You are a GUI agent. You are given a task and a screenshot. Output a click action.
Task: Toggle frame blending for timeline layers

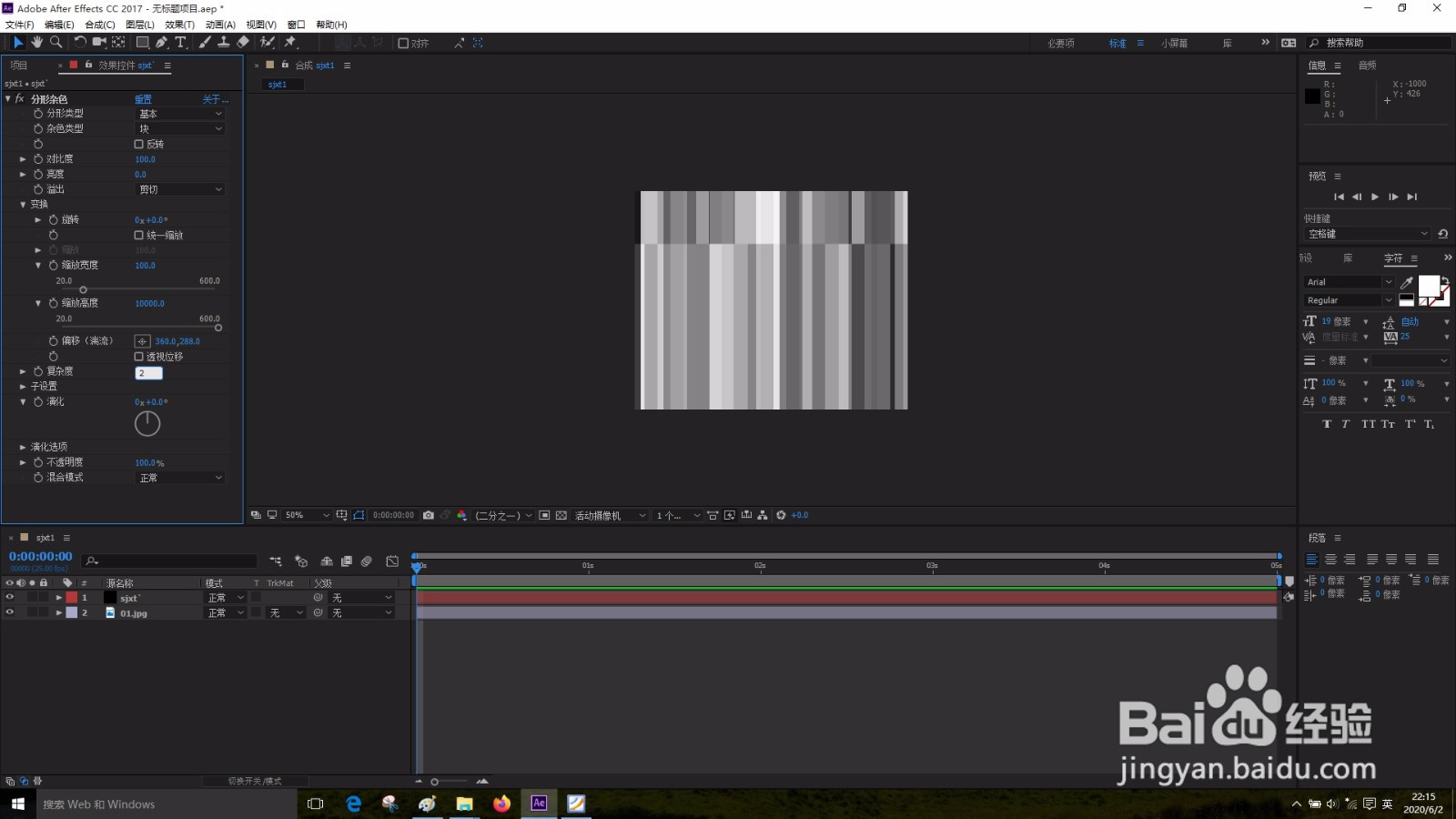(x=347, y=561)
